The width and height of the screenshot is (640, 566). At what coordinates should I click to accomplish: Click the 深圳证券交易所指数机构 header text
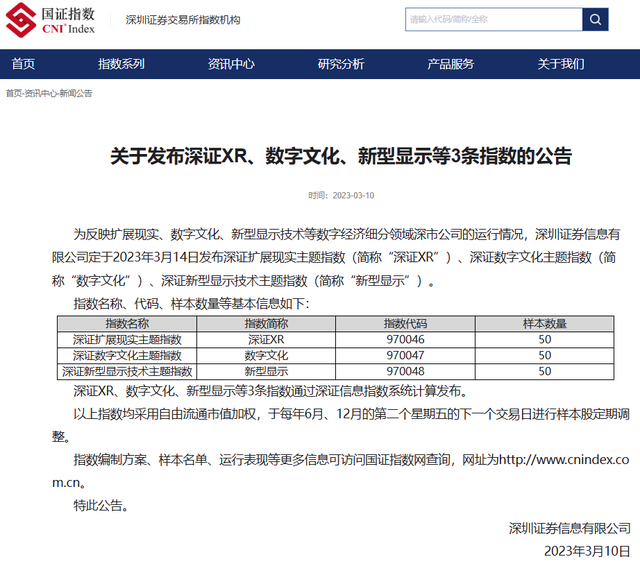pos(183,20)
